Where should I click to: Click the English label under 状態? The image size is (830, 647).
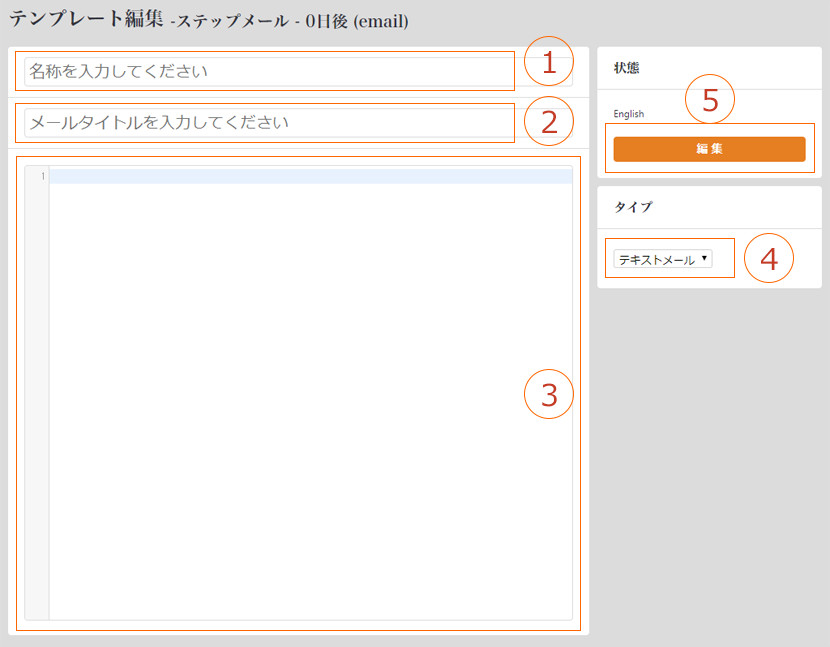click(629, 114)
